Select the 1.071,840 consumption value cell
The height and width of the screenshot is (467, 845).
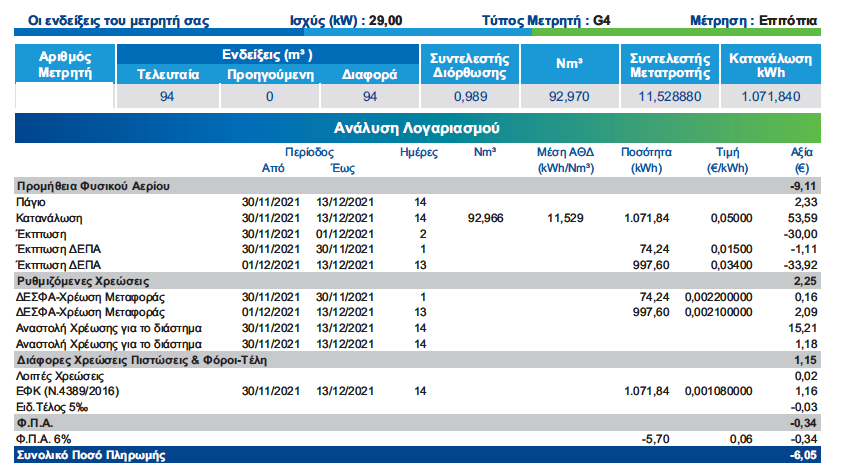(771, 97)
